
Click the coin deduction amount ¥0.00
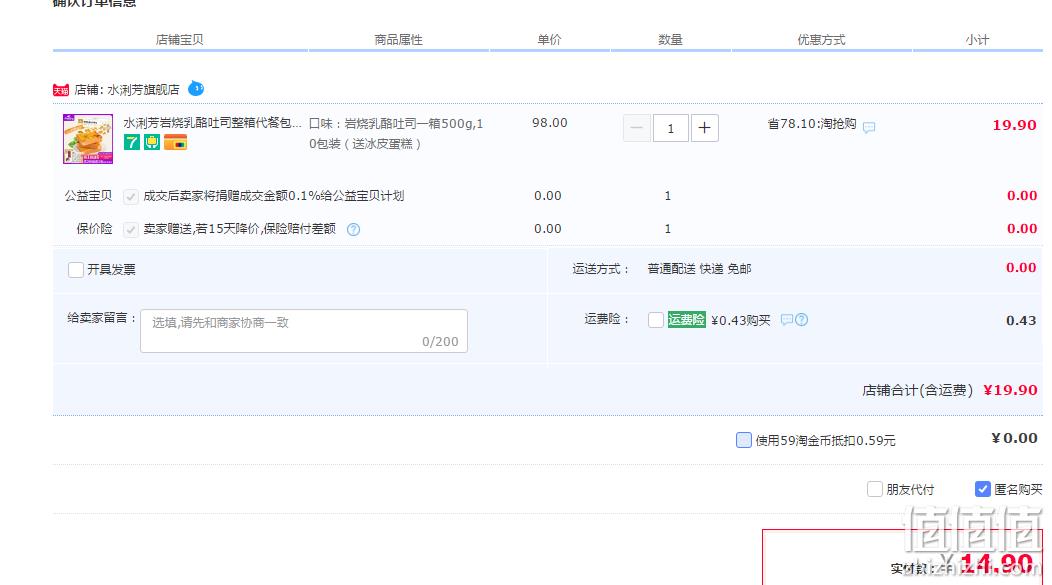click(x=1014, y=438)
